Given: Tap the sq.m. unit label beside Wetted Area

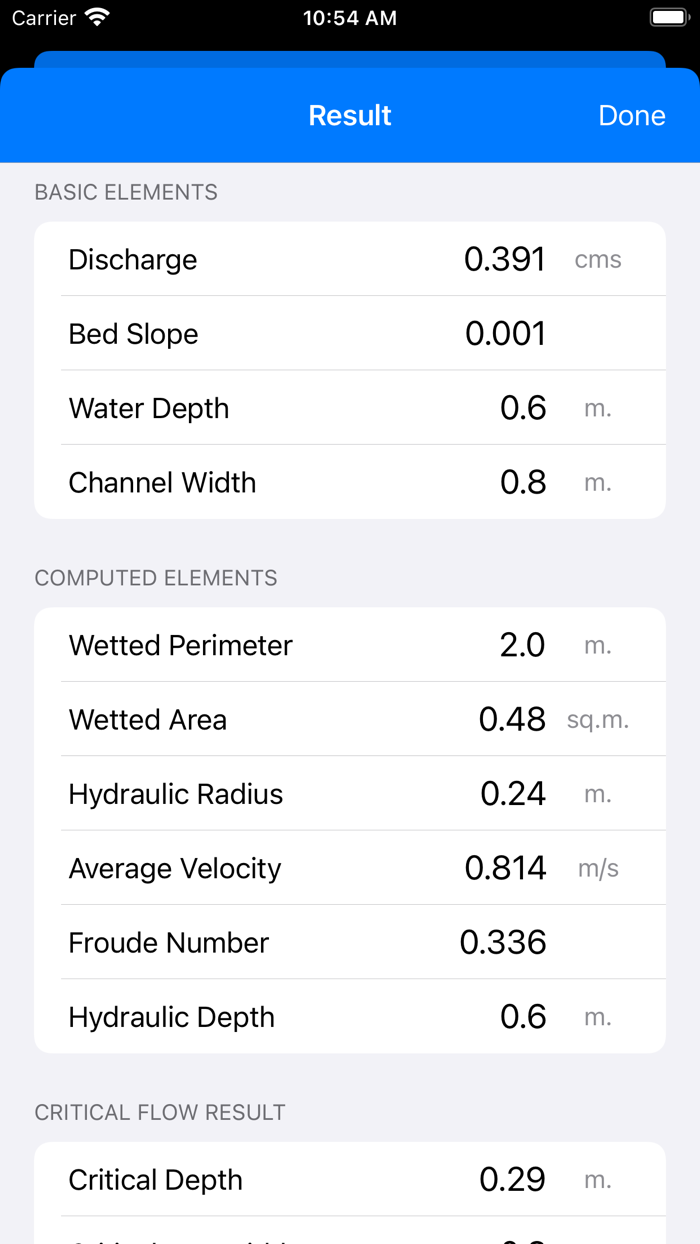Looking at the screenshot, I should click(x=597, y=719).
